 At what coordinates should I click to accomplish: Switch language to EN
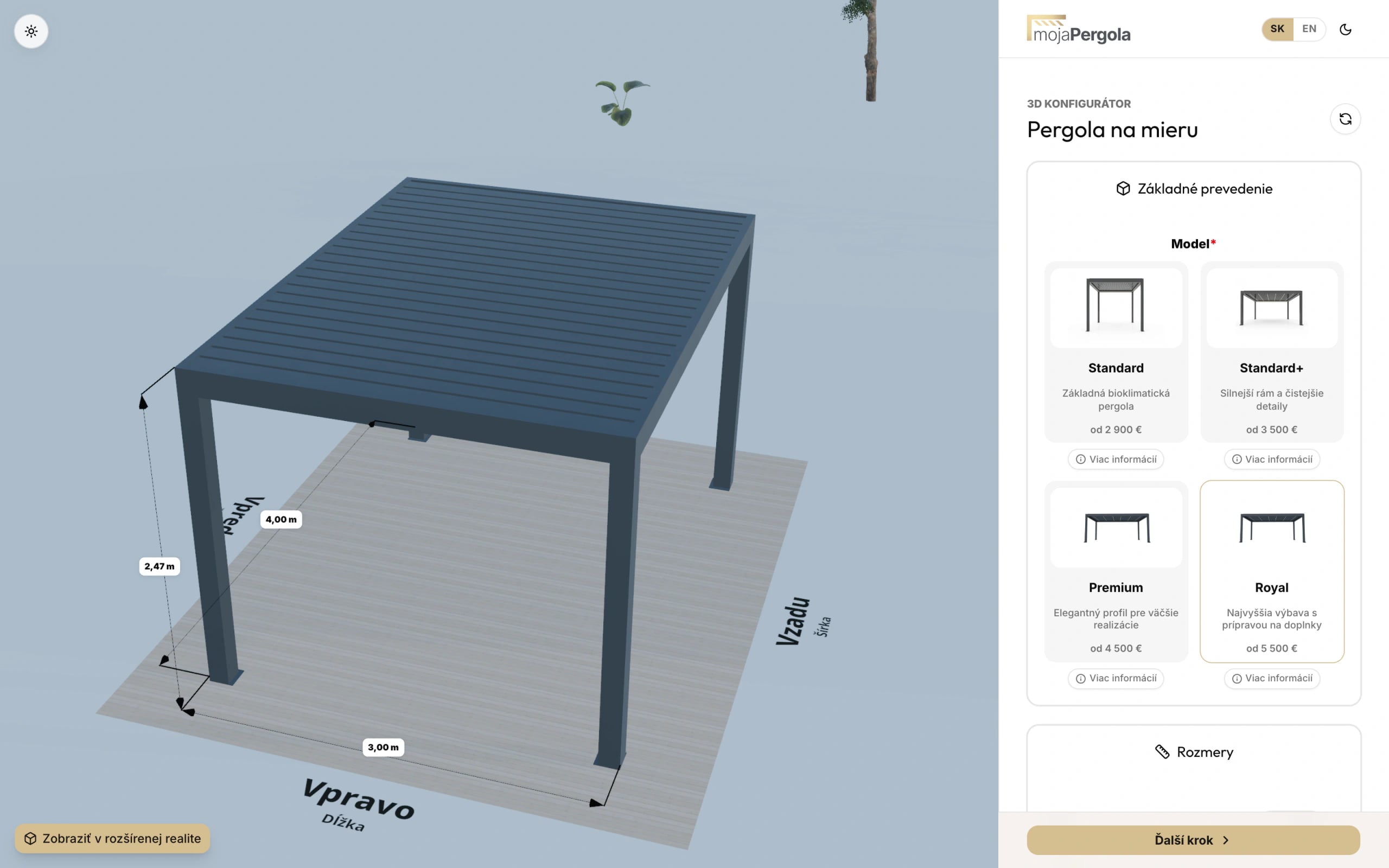point(1309,29)
